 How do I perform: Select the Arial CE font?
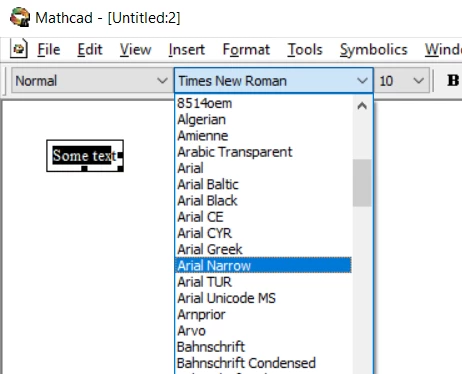click(x=263, y=217)
